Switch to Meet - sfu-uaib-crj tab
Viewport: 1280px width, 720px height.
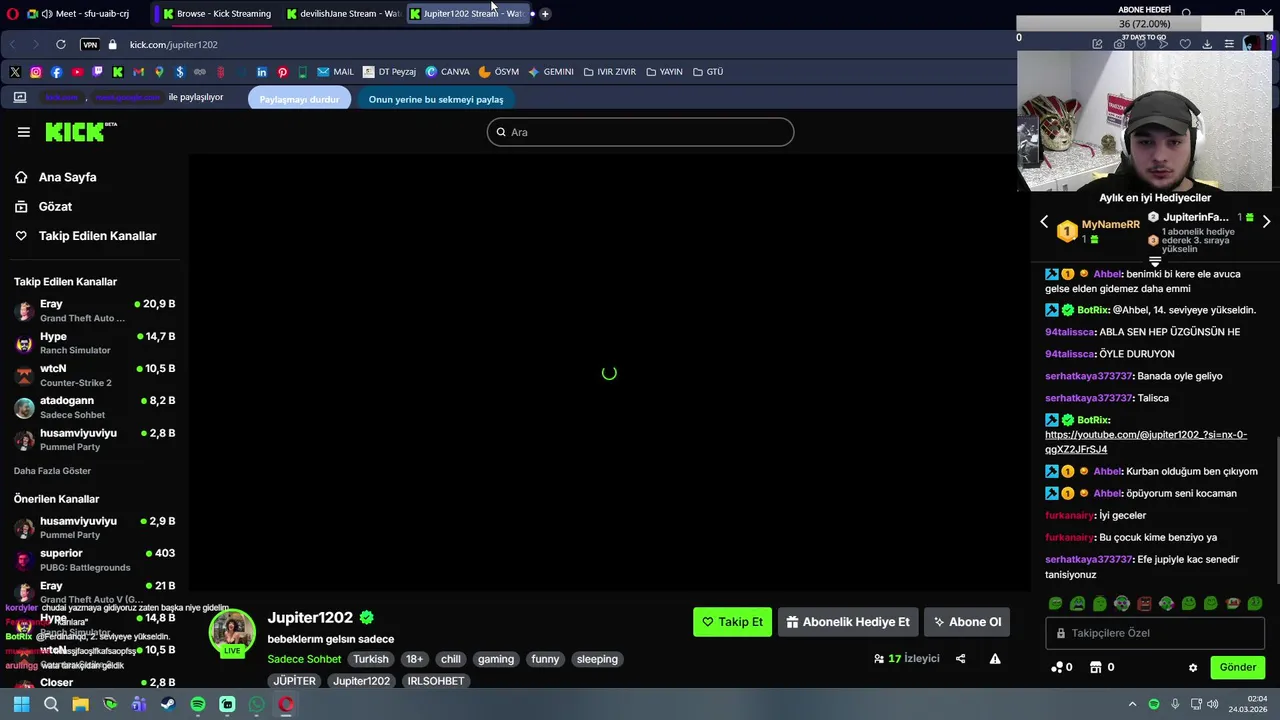tap(78, 14)
